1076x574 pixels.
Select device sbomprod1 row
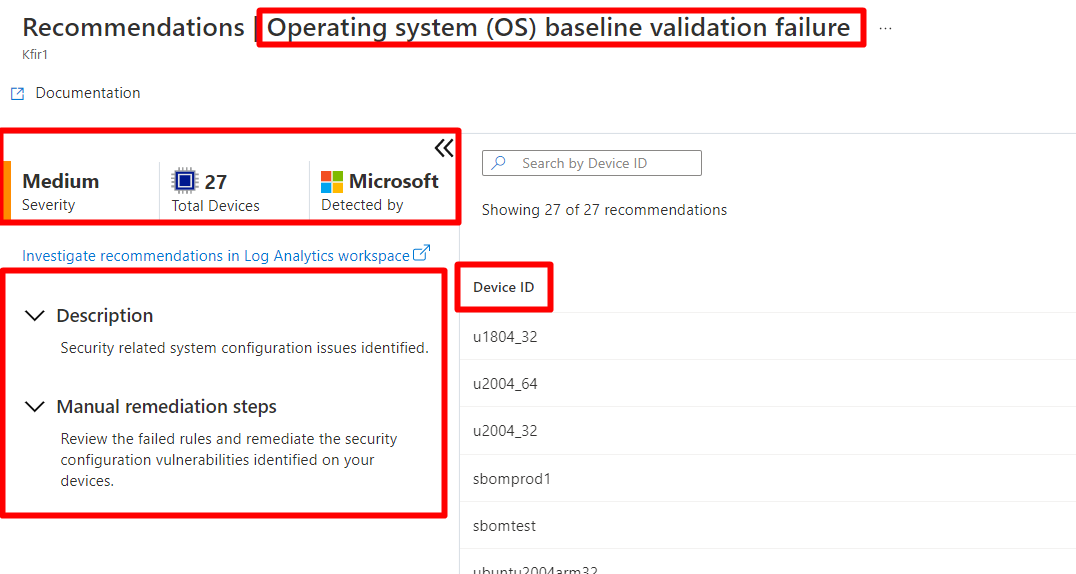768,478
